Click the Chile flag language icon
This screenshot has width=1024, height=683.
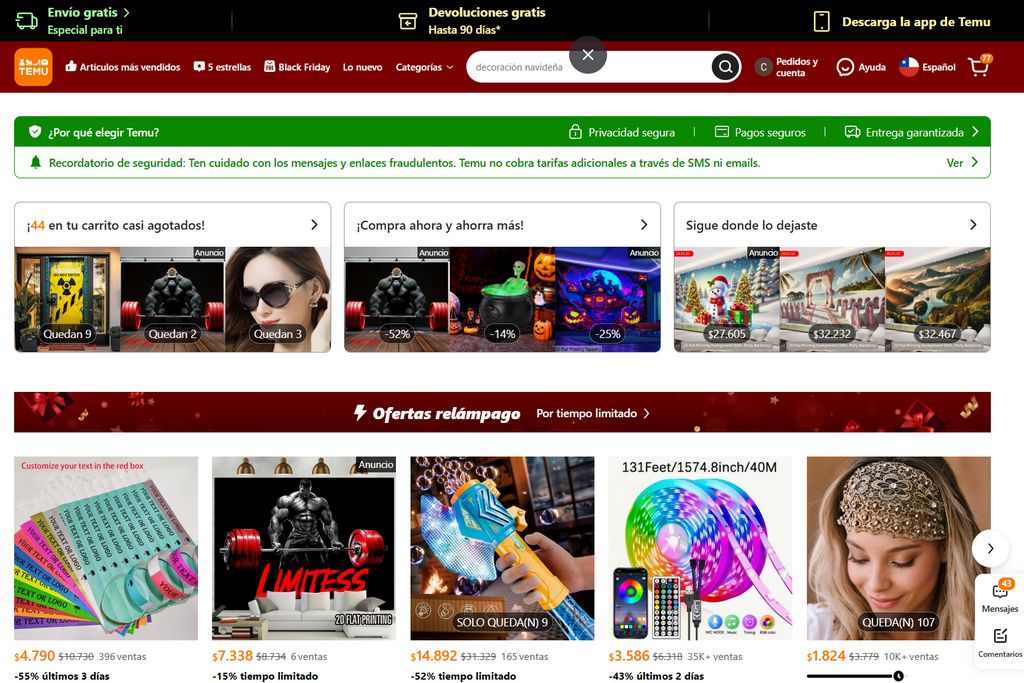click(908, 67)
